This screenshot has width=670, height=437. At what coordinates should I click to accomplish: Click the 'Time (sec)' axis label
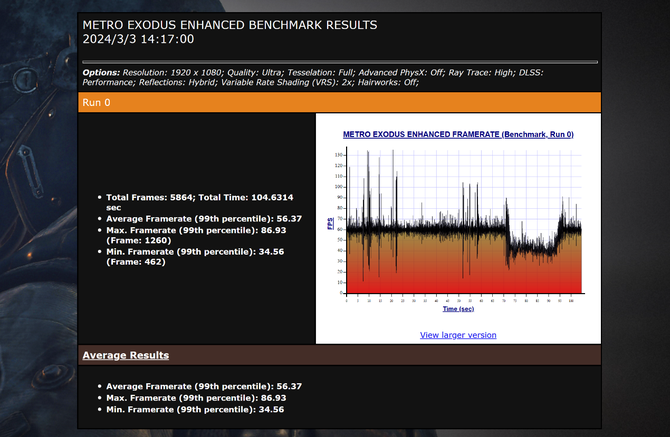458,308
